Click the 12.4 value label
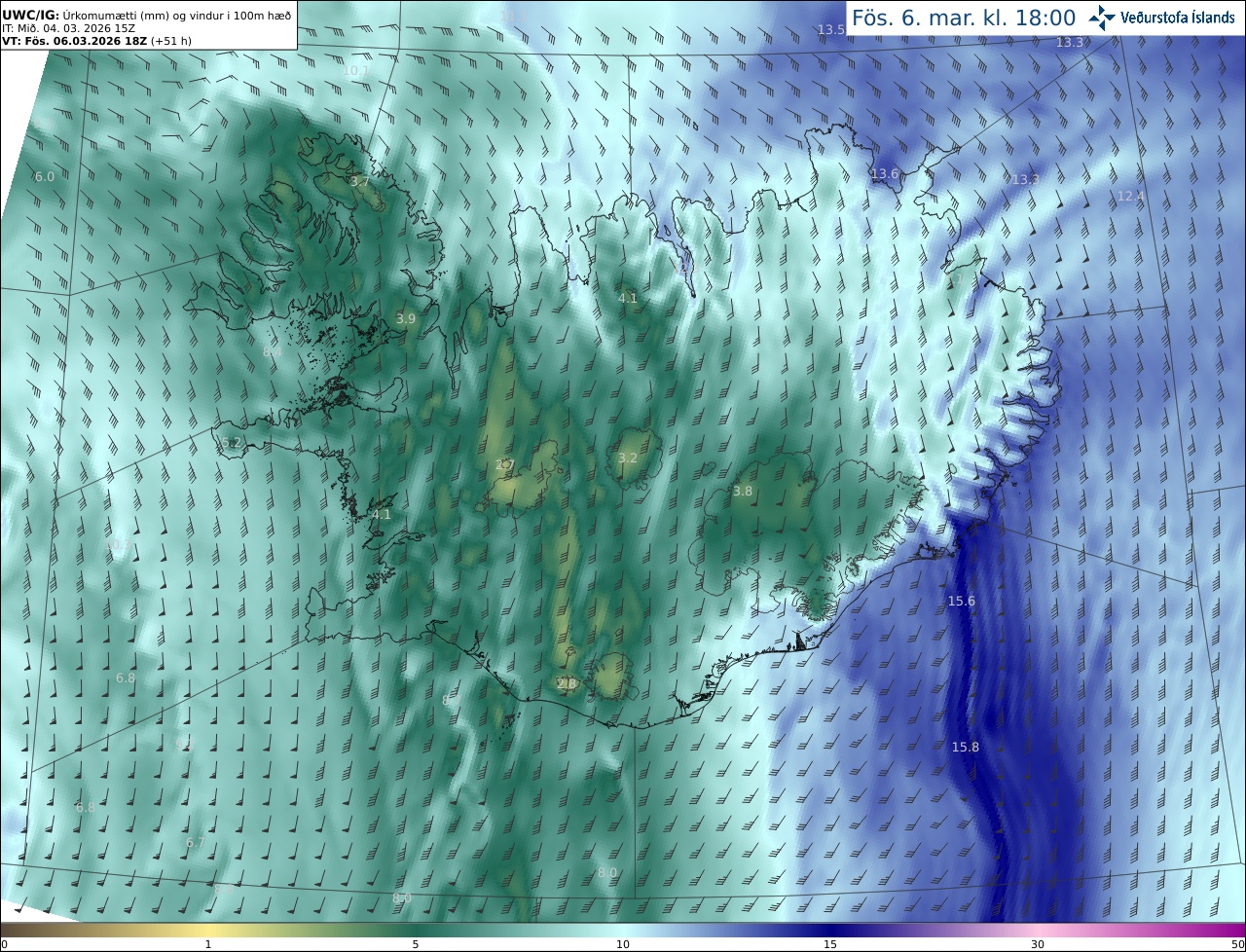The width and height of the screenshot is (1246, 952). [1130, 196]
